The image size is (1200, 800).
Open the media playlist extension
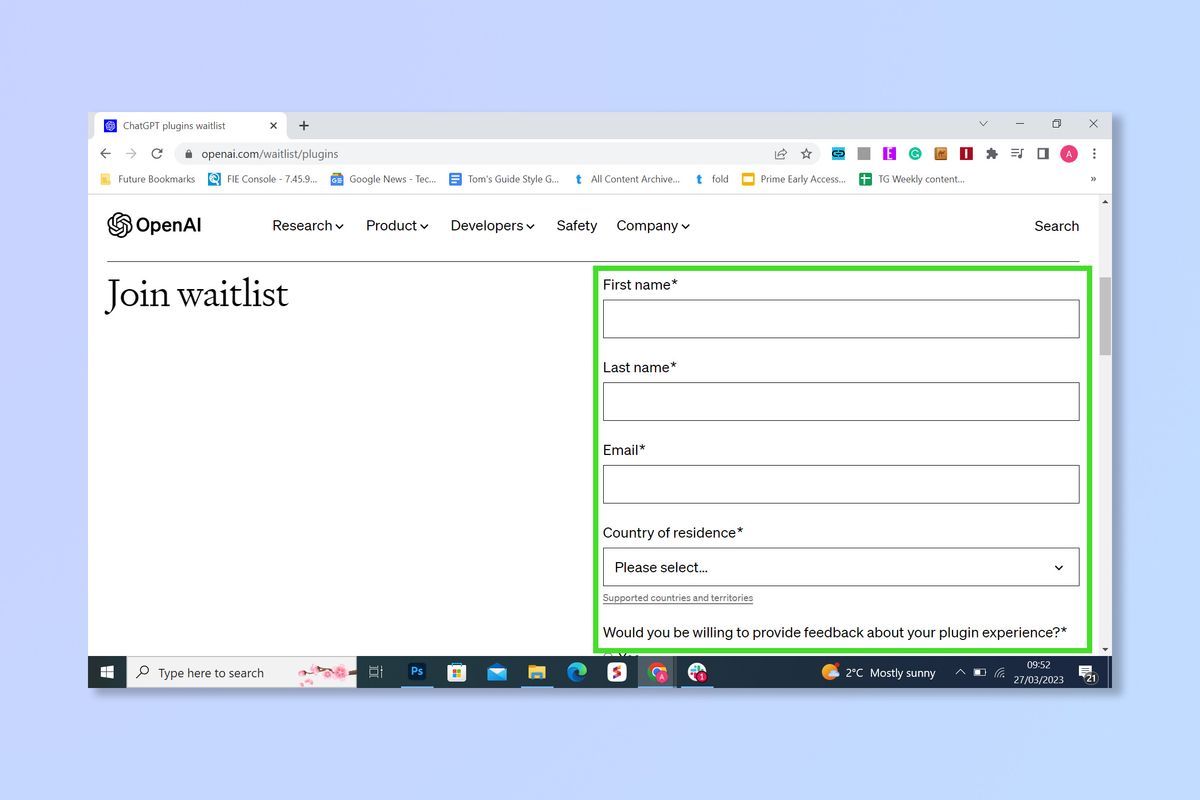point(1018,153)
